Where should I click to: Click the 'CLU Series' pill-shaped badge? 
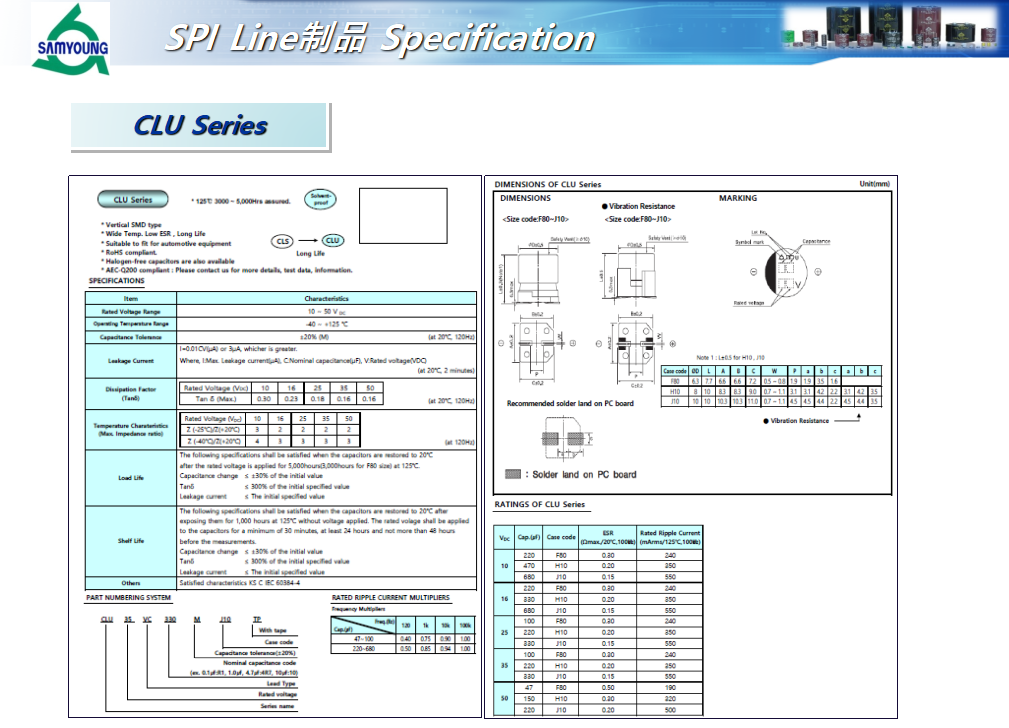[133, 200]
